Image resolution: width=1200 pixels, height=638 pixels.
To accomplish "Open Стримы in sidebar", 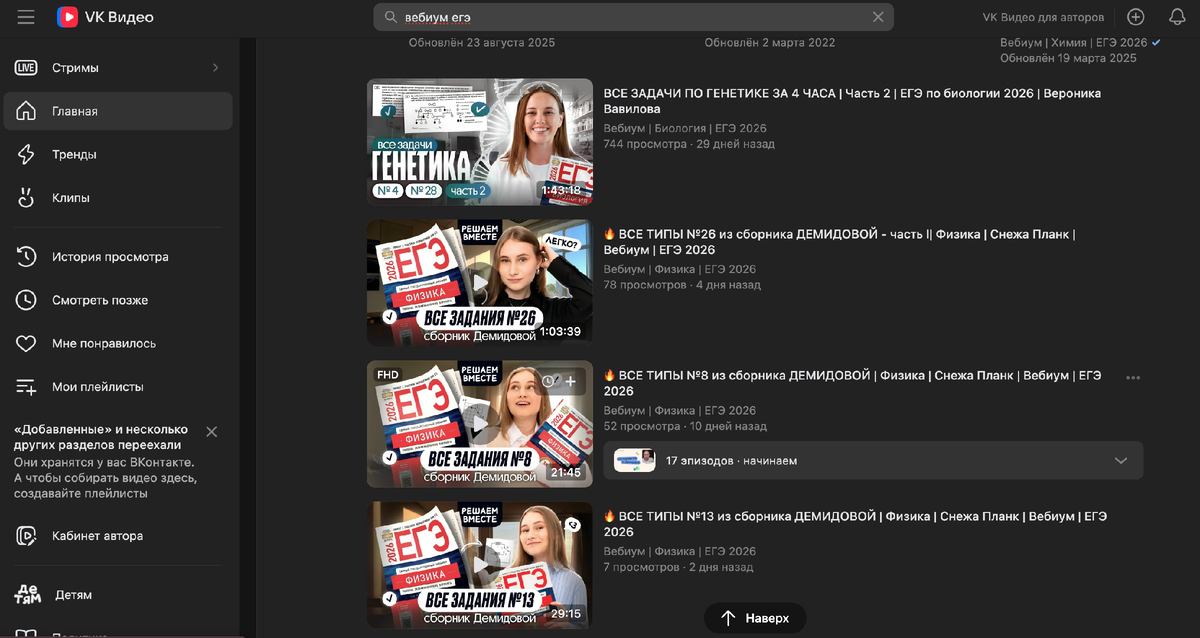I will (x=118, y=68).
